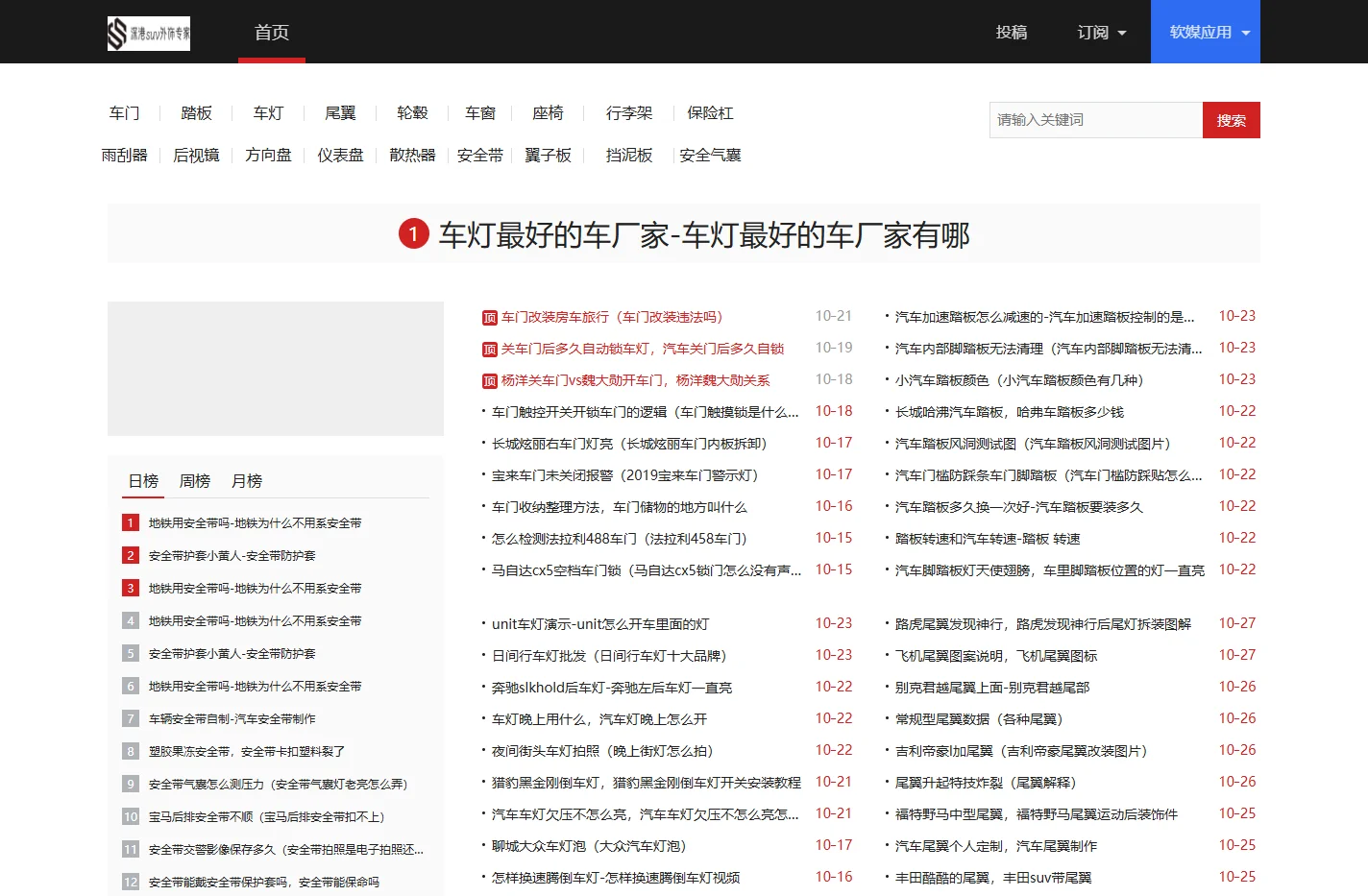The image size is (1368, 896).
Task: Click the red 搜索 button
Action: (1232, 120)
